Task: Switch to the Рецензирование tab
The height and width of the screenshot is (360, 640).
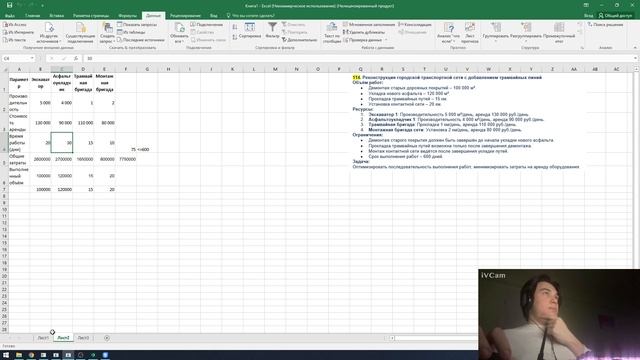Action: point(185,16)
